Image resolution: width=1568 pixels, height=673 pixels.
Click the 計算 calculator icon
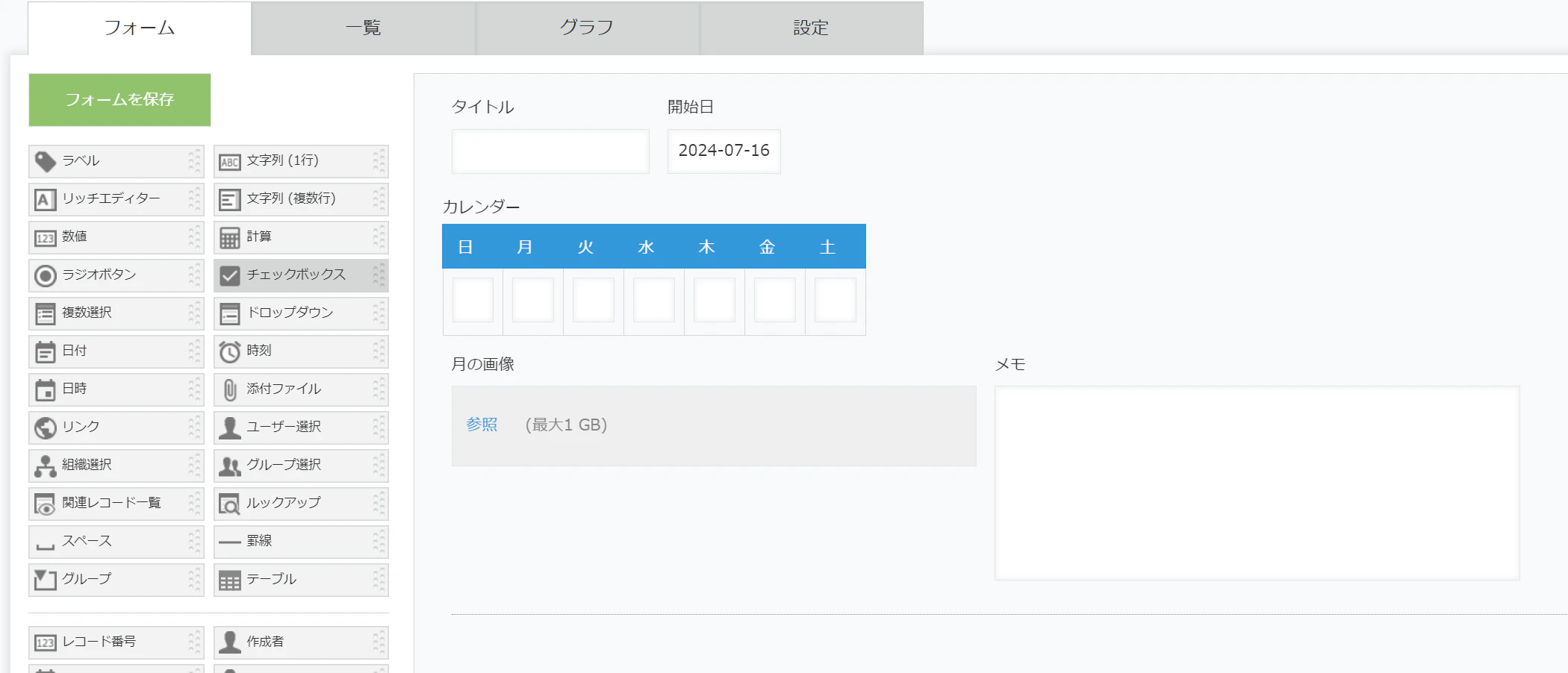(x=230, y=237)
